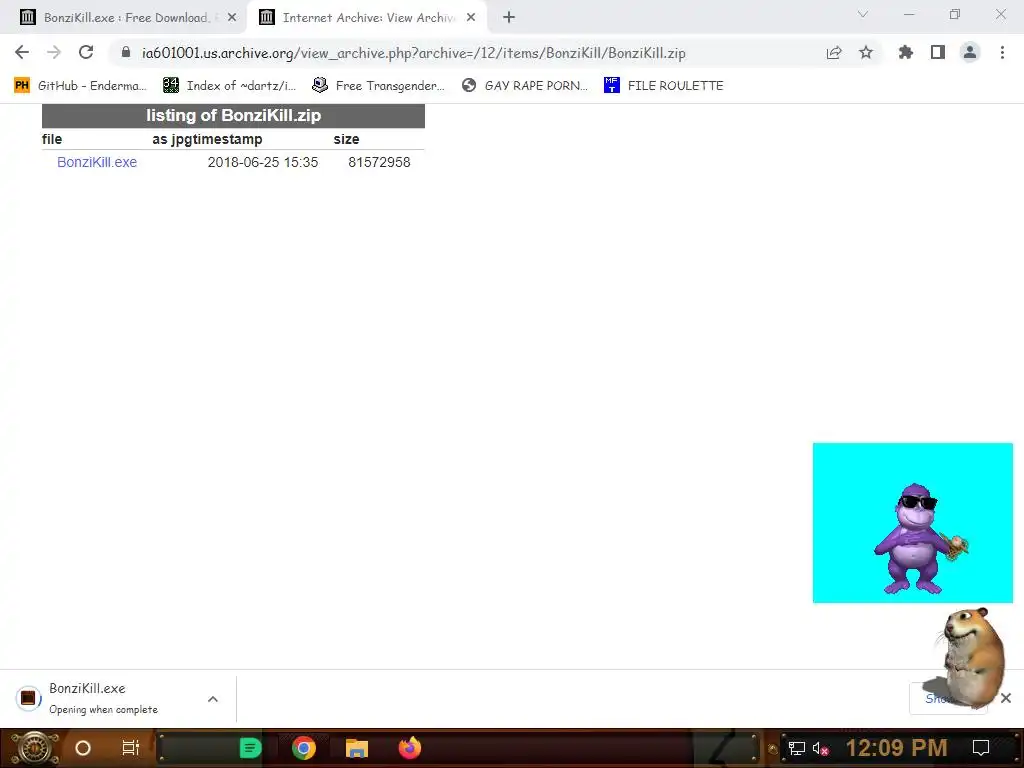1024x768 pixels.
Task: Click the 12:09 PM taskbar clock
Action: pyautogui.click(x=897, y=748)
